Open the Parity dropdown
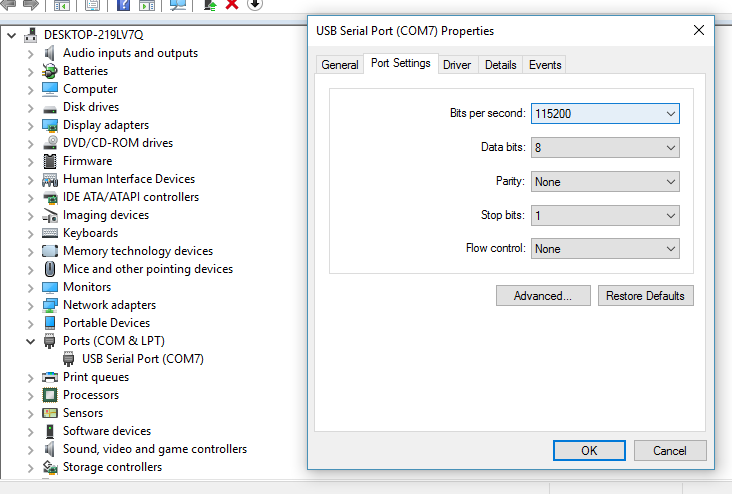 (x=605, y=182)
